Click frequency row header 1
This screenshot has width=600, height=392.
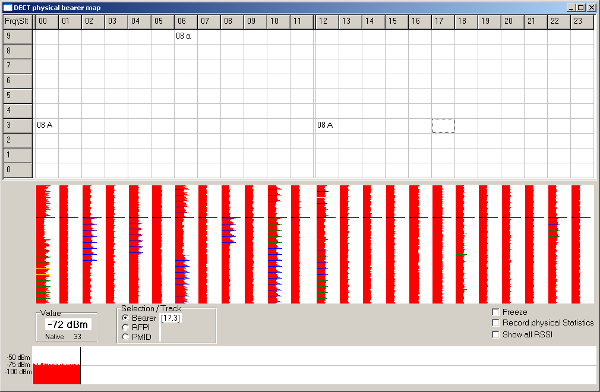click(18, 155)
